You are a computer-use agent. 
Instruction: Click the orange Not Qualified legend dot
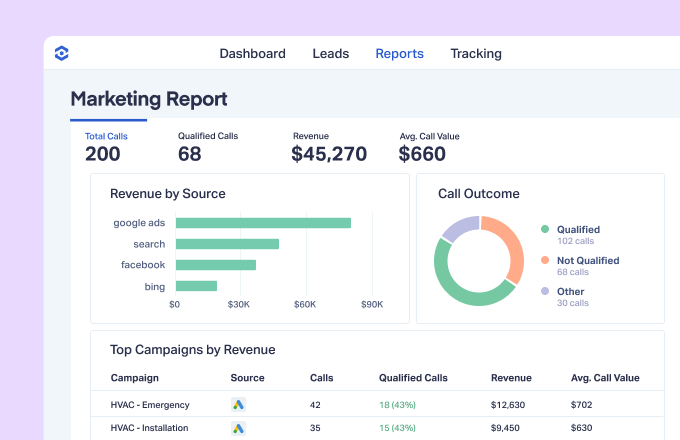545,260
